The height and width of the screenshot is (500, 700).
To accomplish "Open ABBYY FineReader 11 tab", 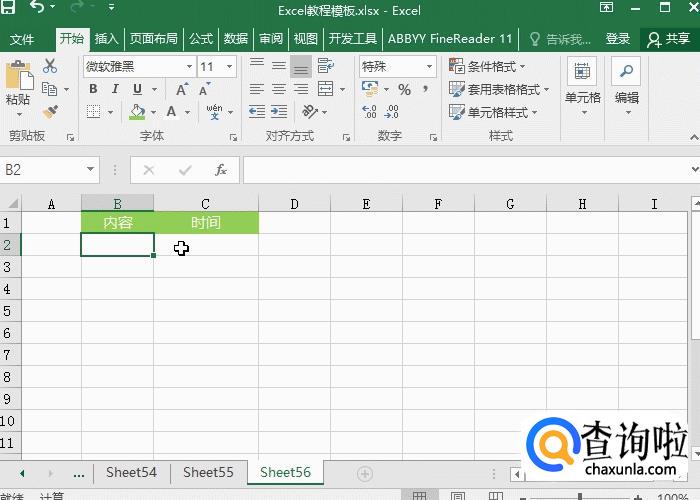I will [450, 39].
